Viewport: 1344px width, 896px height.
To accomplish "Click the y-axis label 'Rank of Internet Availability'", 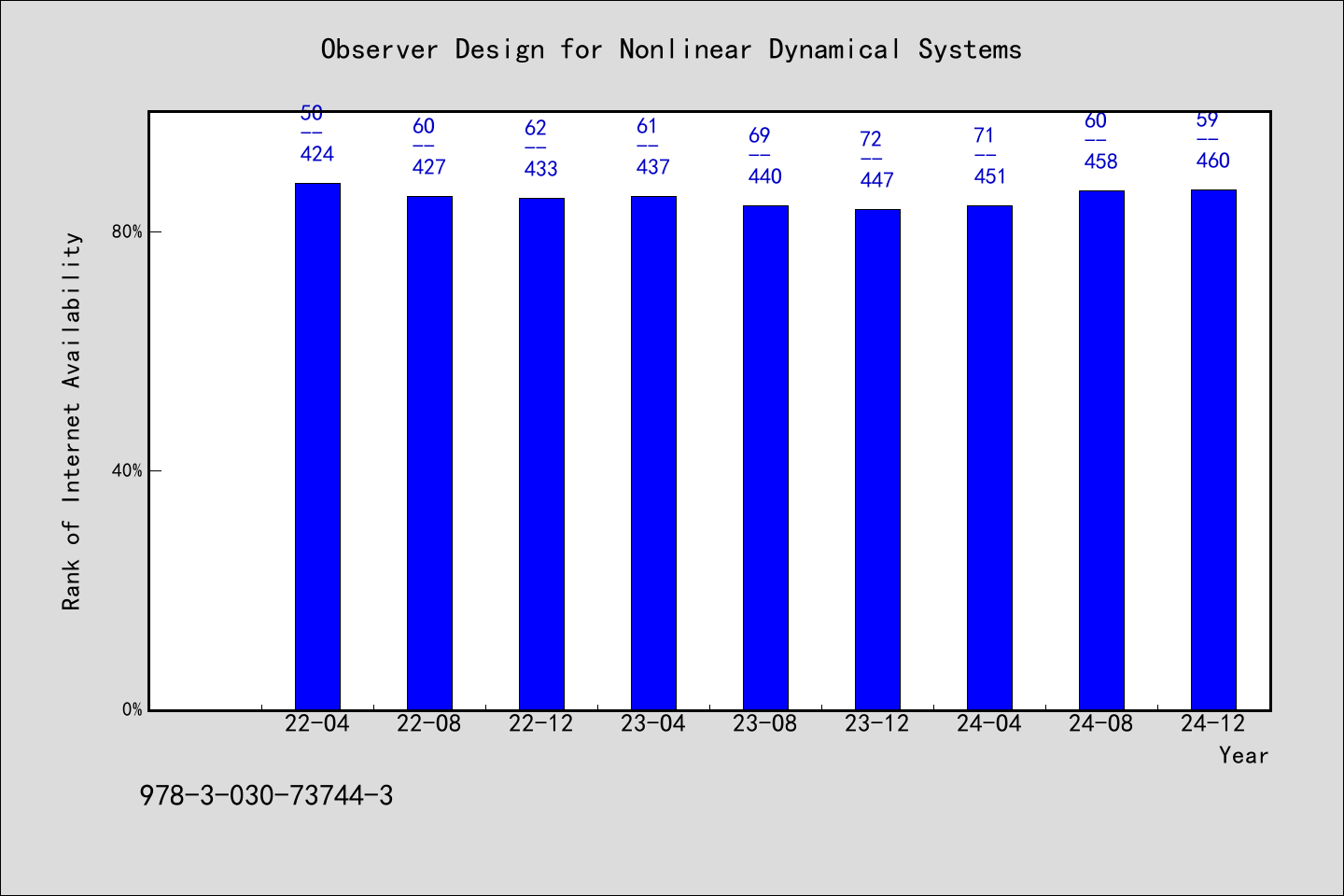I will [x=72, y=421].
